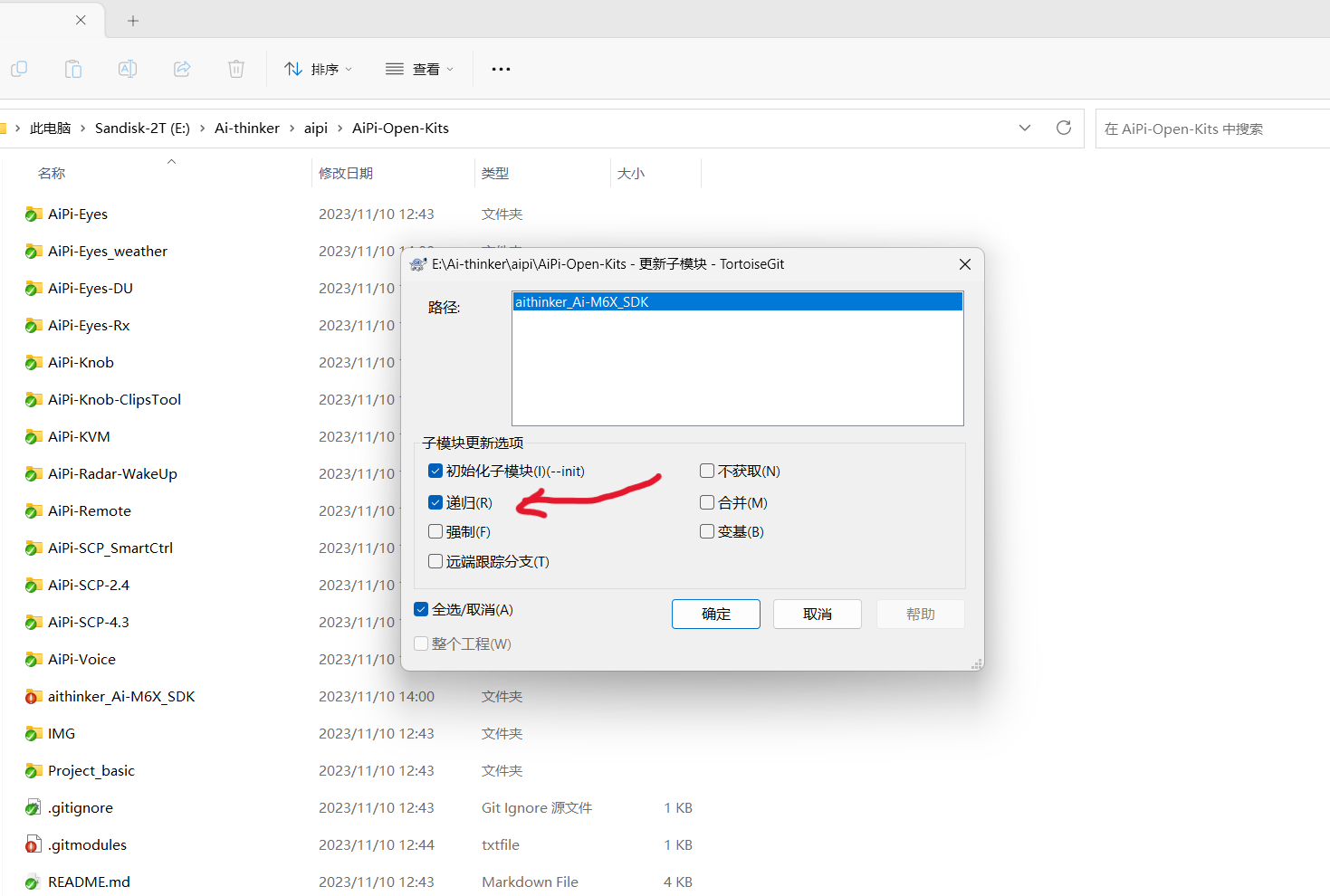
Task: Expand chevron after 此电脑 in breadcrumb
Action: pyautogui.click(x=82, y=129)
